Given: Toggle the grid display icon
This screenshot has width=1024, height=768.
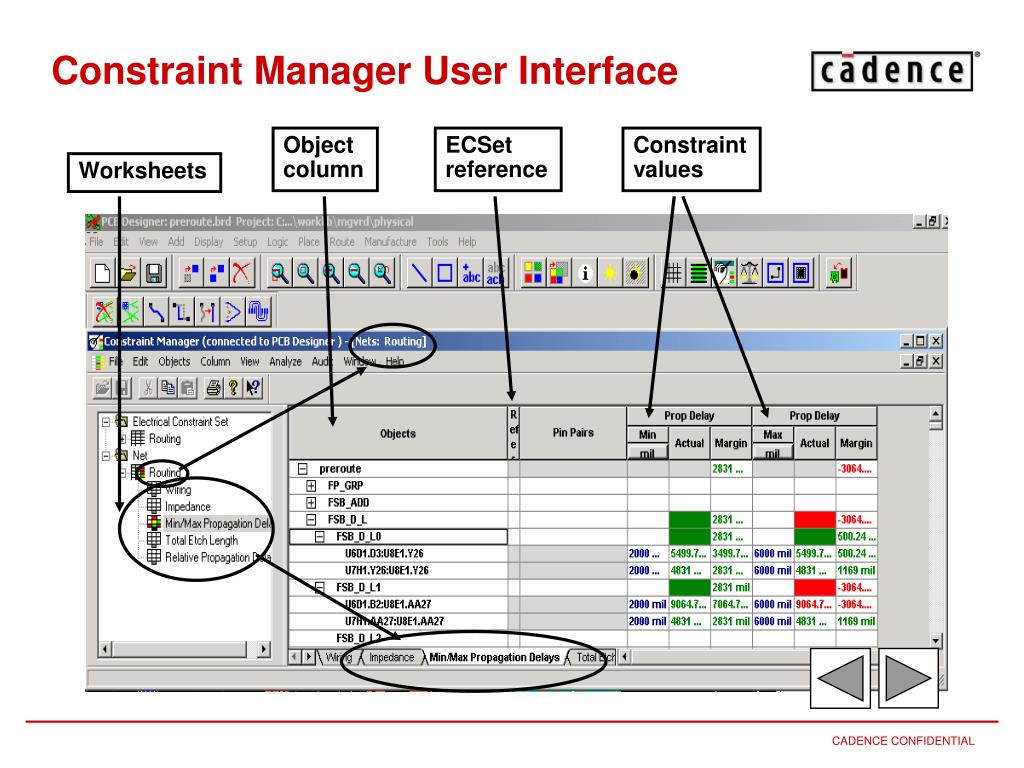Looking at the screenshot, I should click(673, 272).
